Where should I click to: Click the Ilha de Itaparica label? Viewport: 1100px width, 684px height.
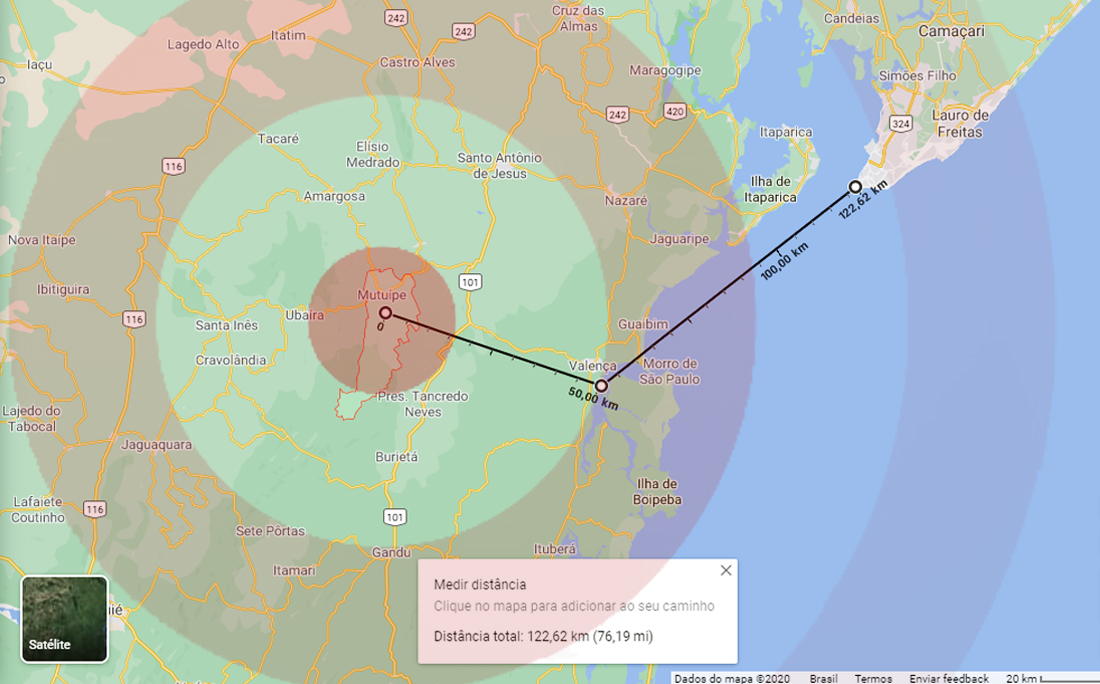tap(770, 189)
